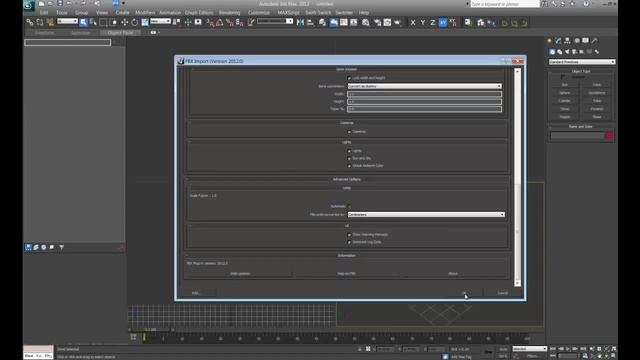Click the keyword search field
The height and width of the screenshot is (360, 640).
(x=505, y=4)
